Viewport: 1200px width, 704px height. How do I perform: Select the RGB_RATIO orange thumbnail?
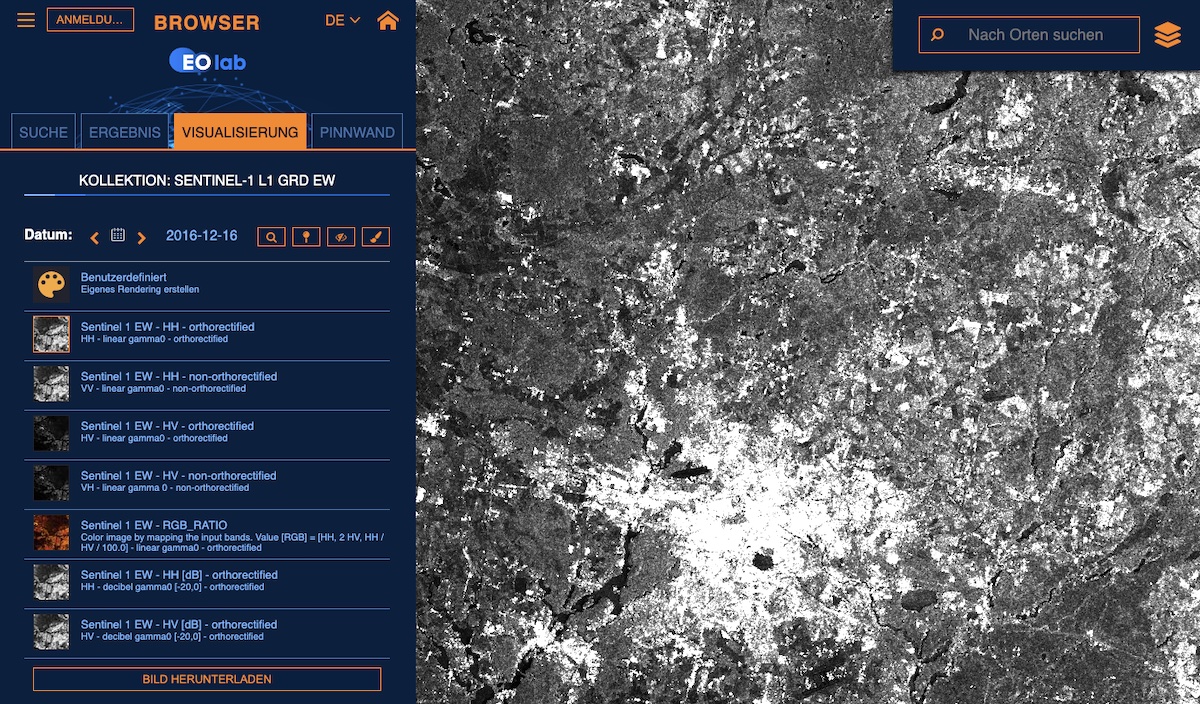51,532
